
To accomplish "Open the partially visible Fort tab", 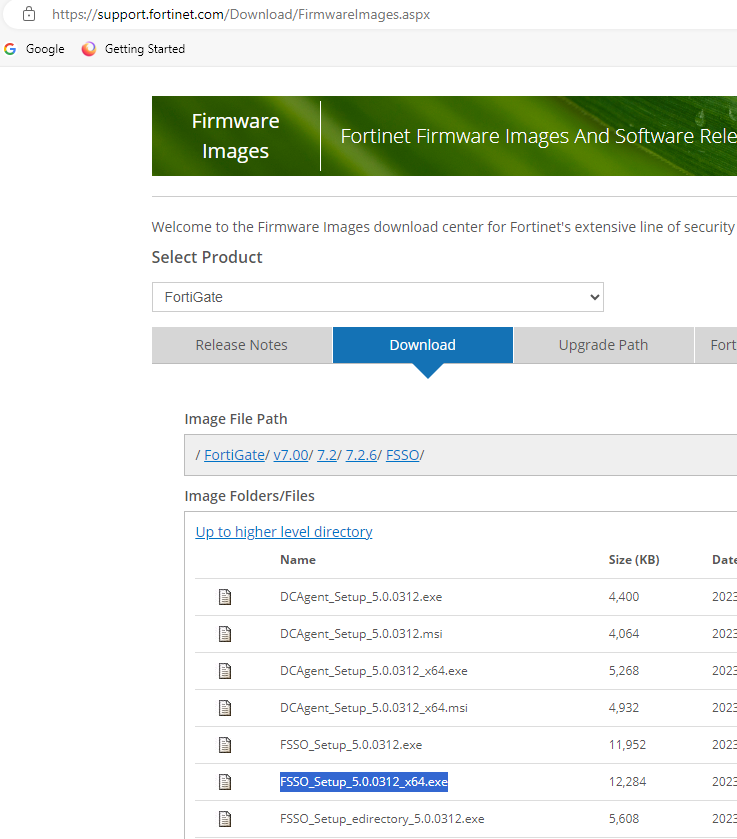I will 716,345.
